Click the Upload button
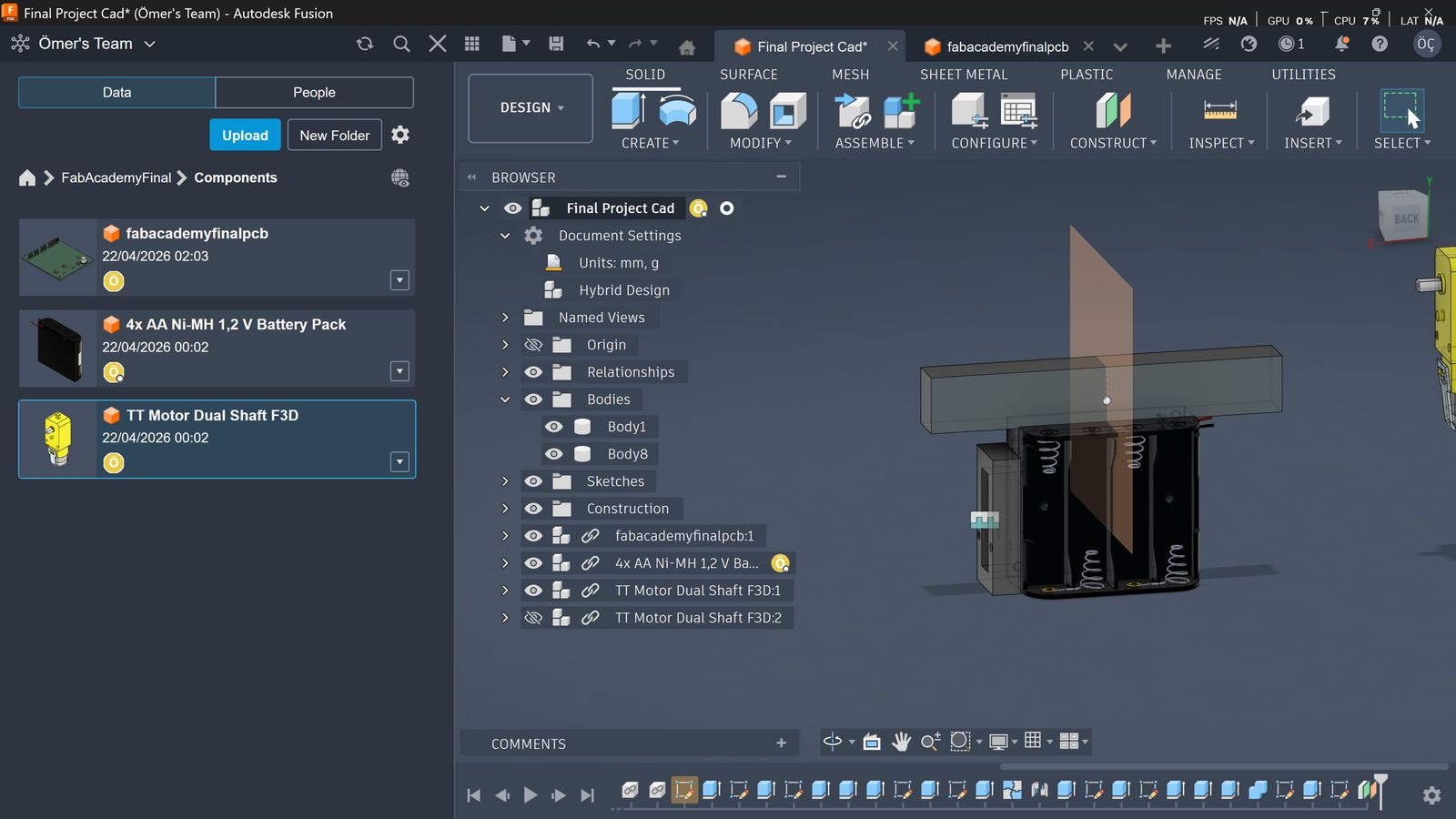The image size is (1456, 819). click(245, 135)
